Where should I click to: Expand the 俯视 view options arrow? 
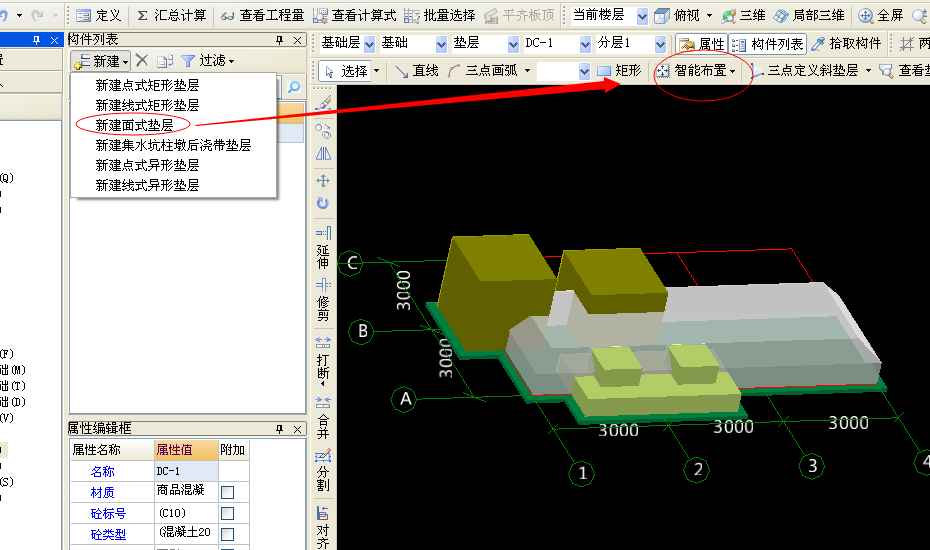[x=709, y=15]
